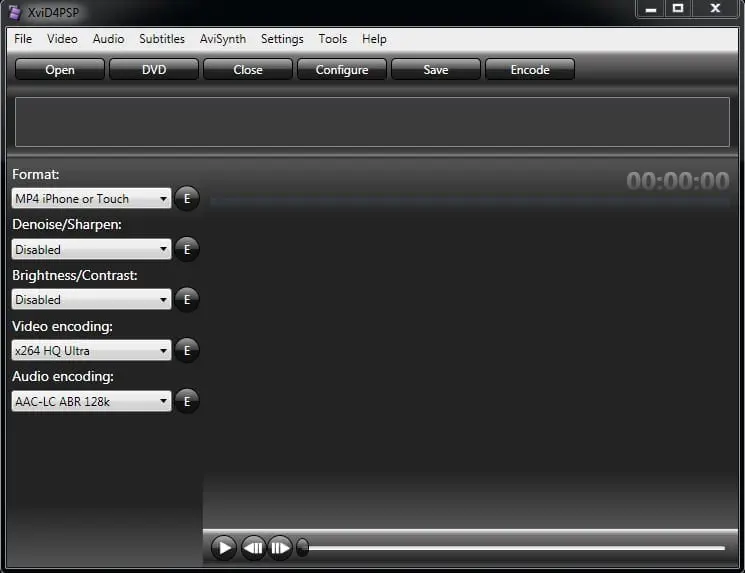Edit the Format preset with its E button
Screen dimensions: 745x573
[x=187, y=199]
